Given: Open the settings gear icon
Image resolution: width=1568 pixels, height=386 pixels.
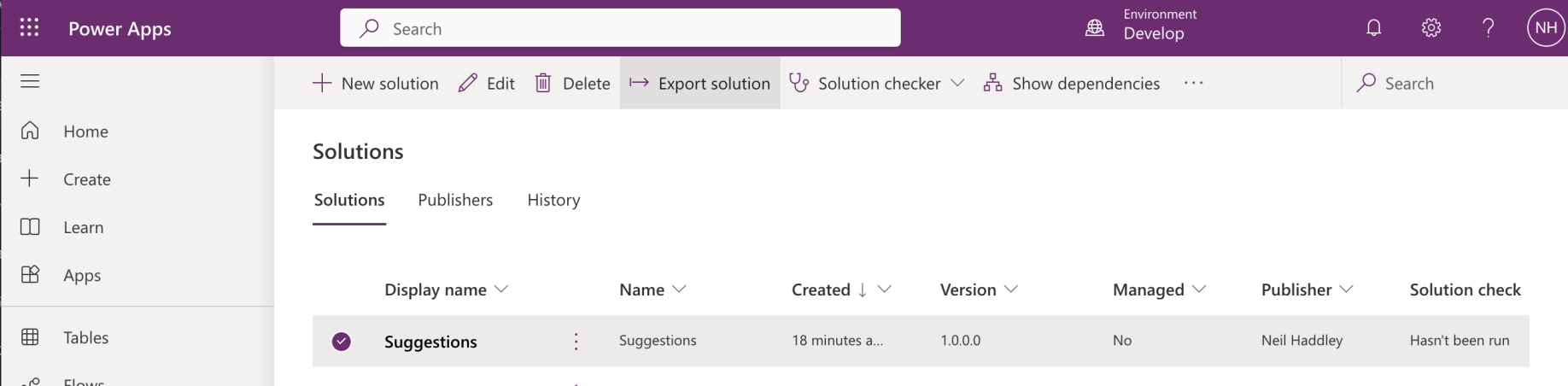Looking at the screenshot, I should tap(1431, 28).
